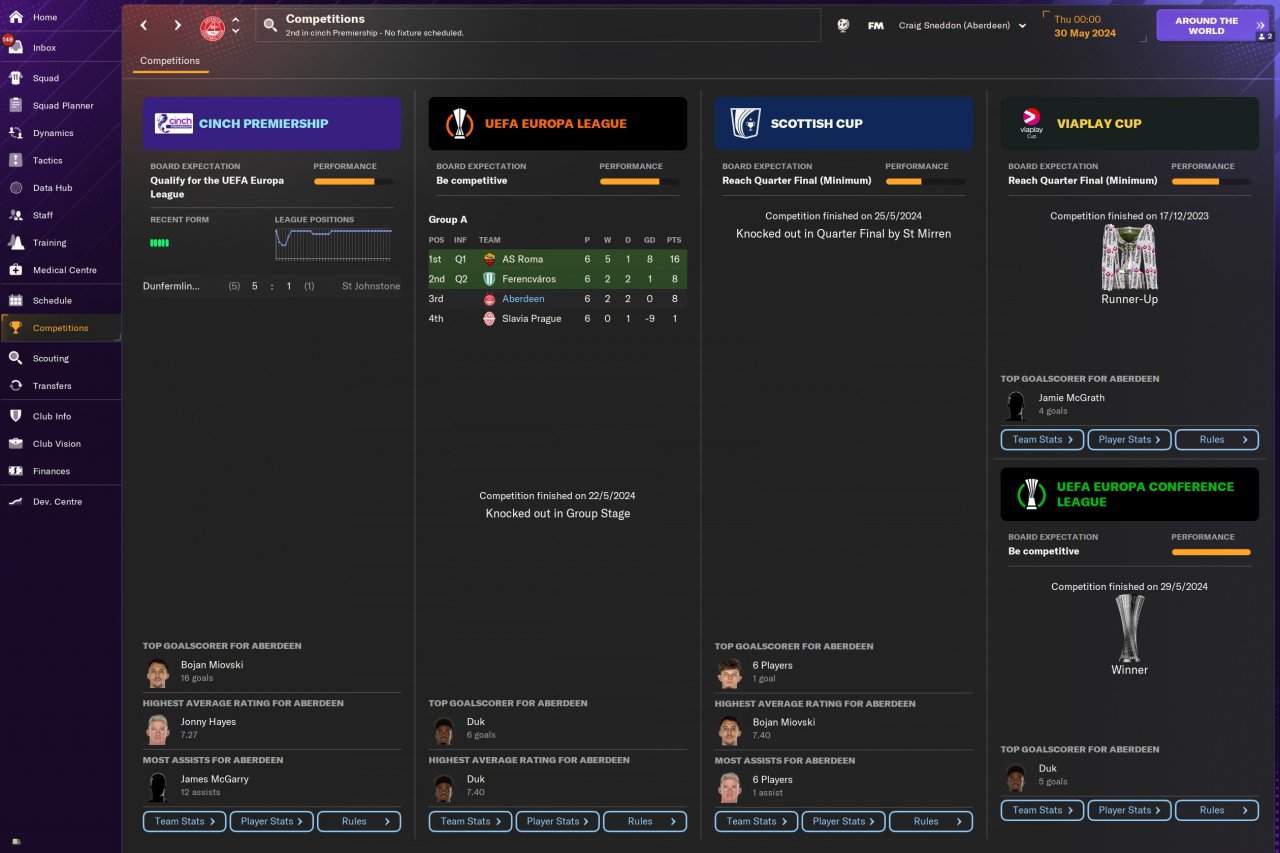Navigate back with the left arrow
Screen dimensions: 1280x853
pos(144,26)
